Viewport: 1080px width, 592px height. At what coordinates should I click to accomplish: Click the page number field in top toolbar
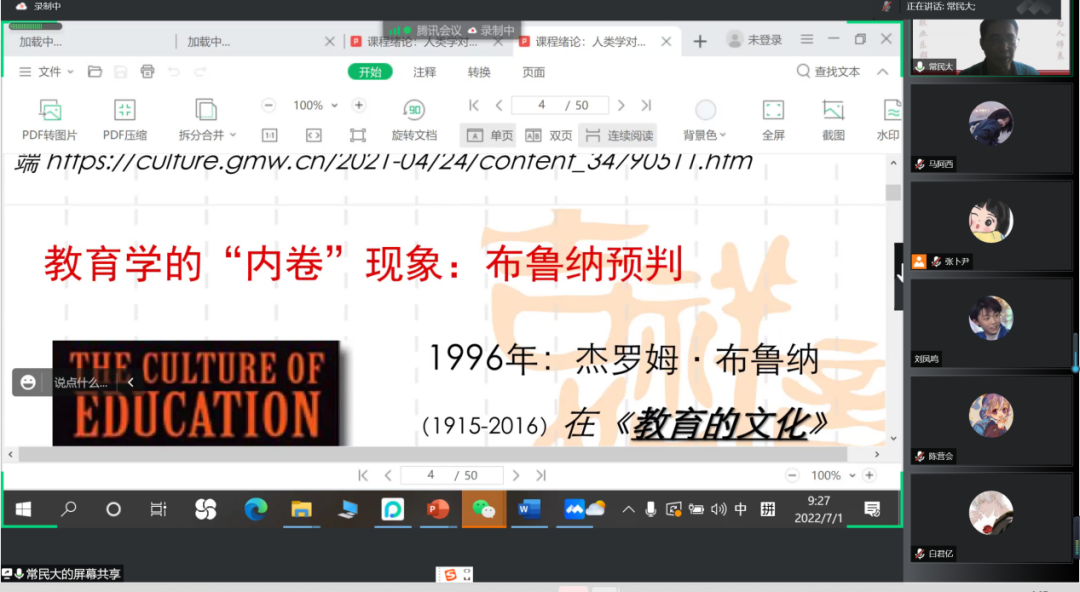pyautogui.click(x=543, y=105)
